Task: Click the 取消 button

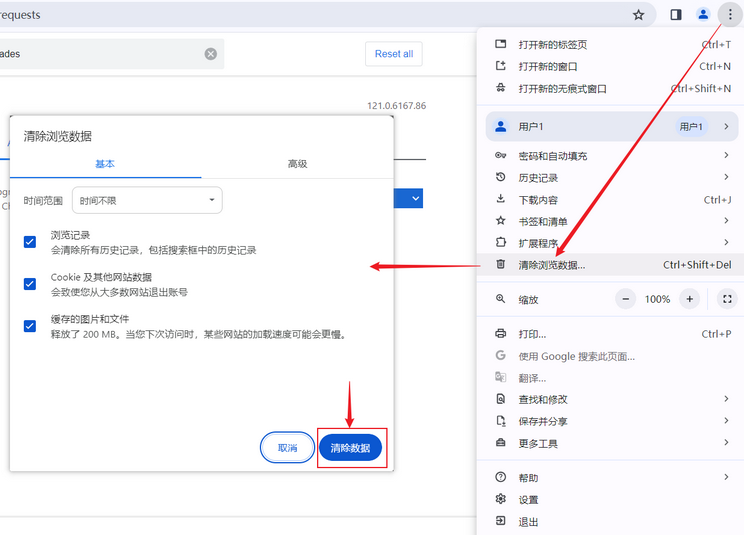Action: (x=287, y=448)
